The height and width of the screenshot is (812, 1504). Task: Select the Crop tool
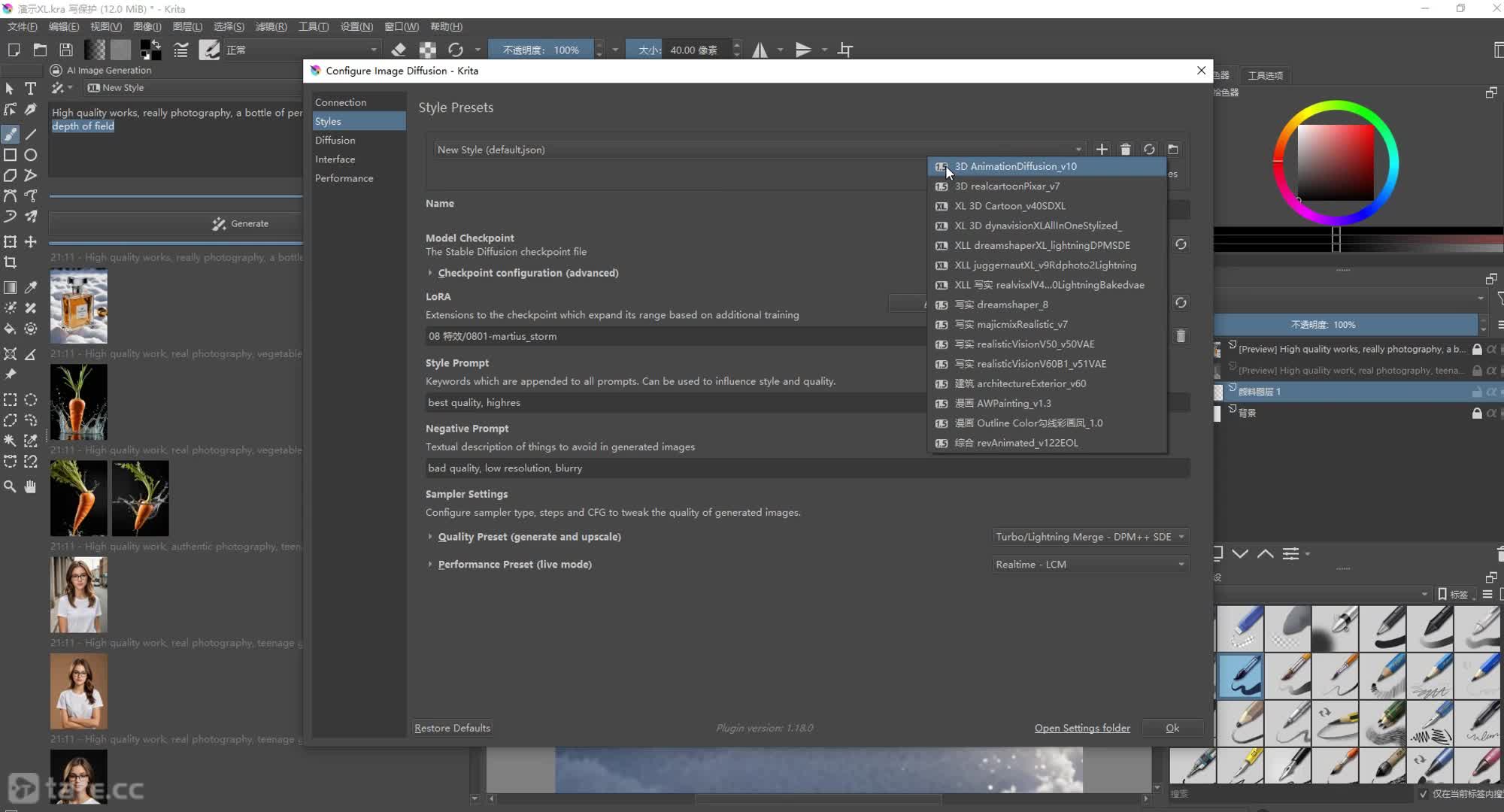[11, 262]
